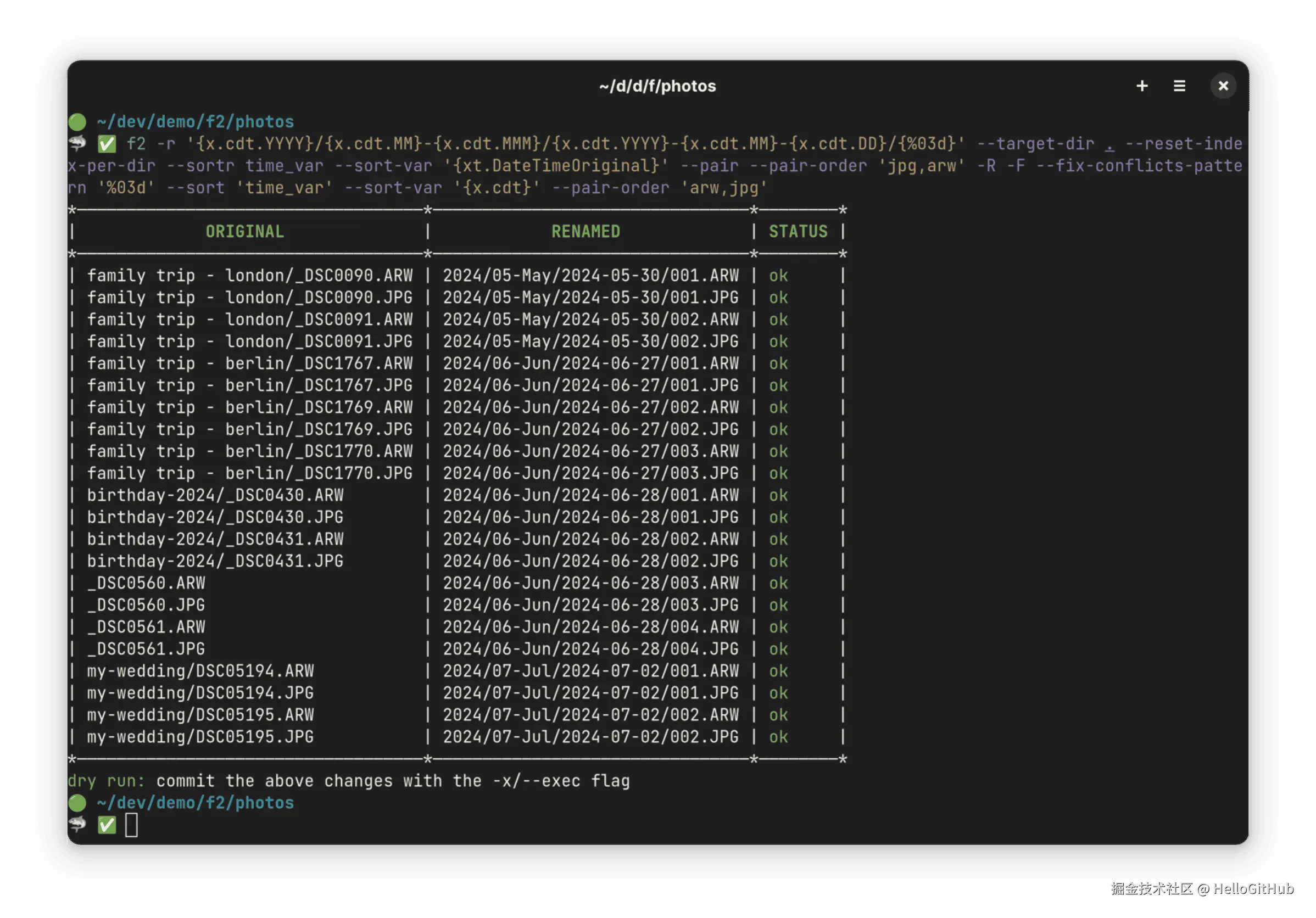This screenshot has height=918, width=1316.
Task: Click the _DSC0560.ARW original filename
Action: (146, 583)
